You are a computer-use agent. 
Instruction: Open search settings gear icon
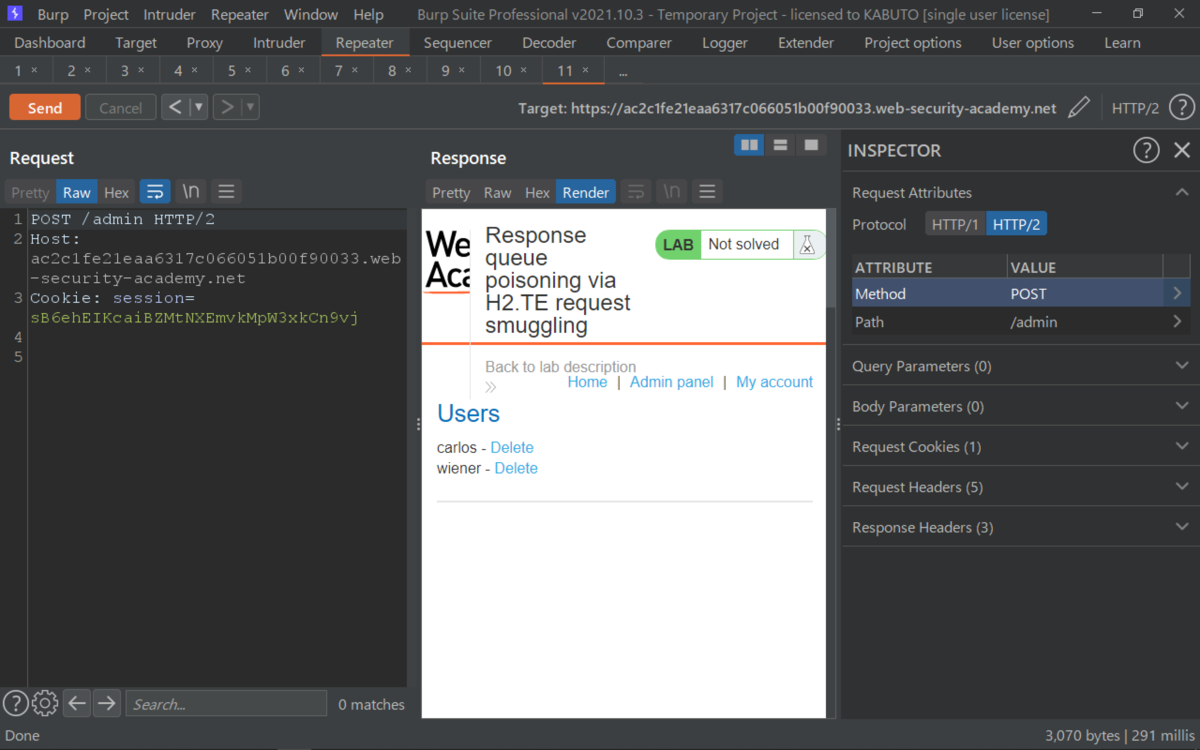pos(45,703)
